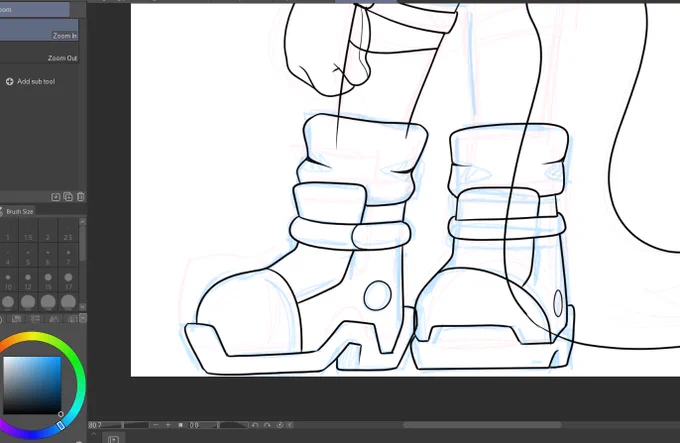Open the second color panel tab icon
The height and width of the screenshot is (443, 680).
pos(17,319)
